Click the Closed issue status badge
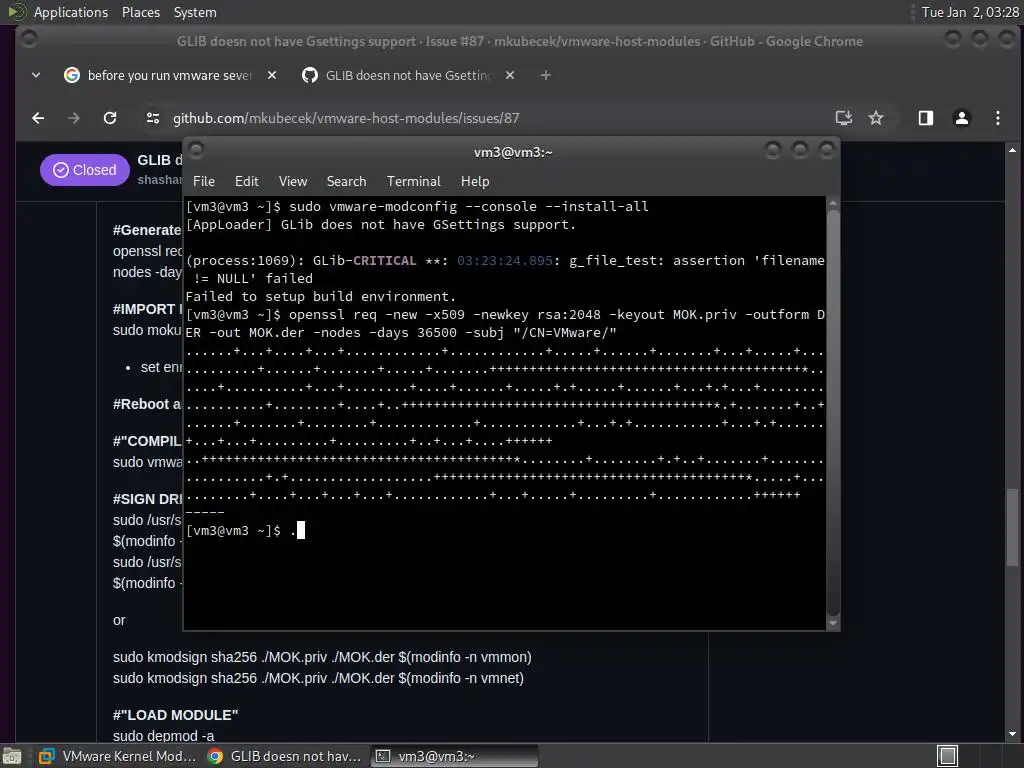This screenshot has height=768, width=1024. tap(85, 170)
